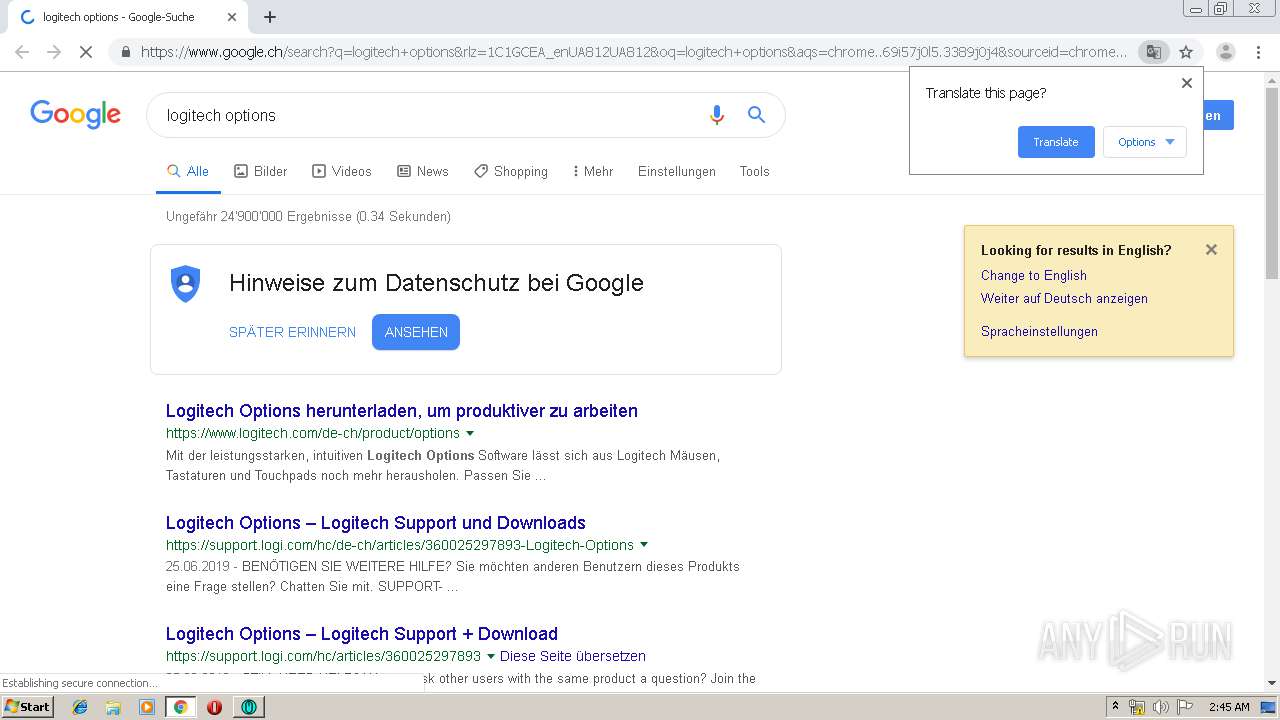Open Internet Explorer from taskbar
Viewport: 1280px width, 720px height.
click(80, 707)
